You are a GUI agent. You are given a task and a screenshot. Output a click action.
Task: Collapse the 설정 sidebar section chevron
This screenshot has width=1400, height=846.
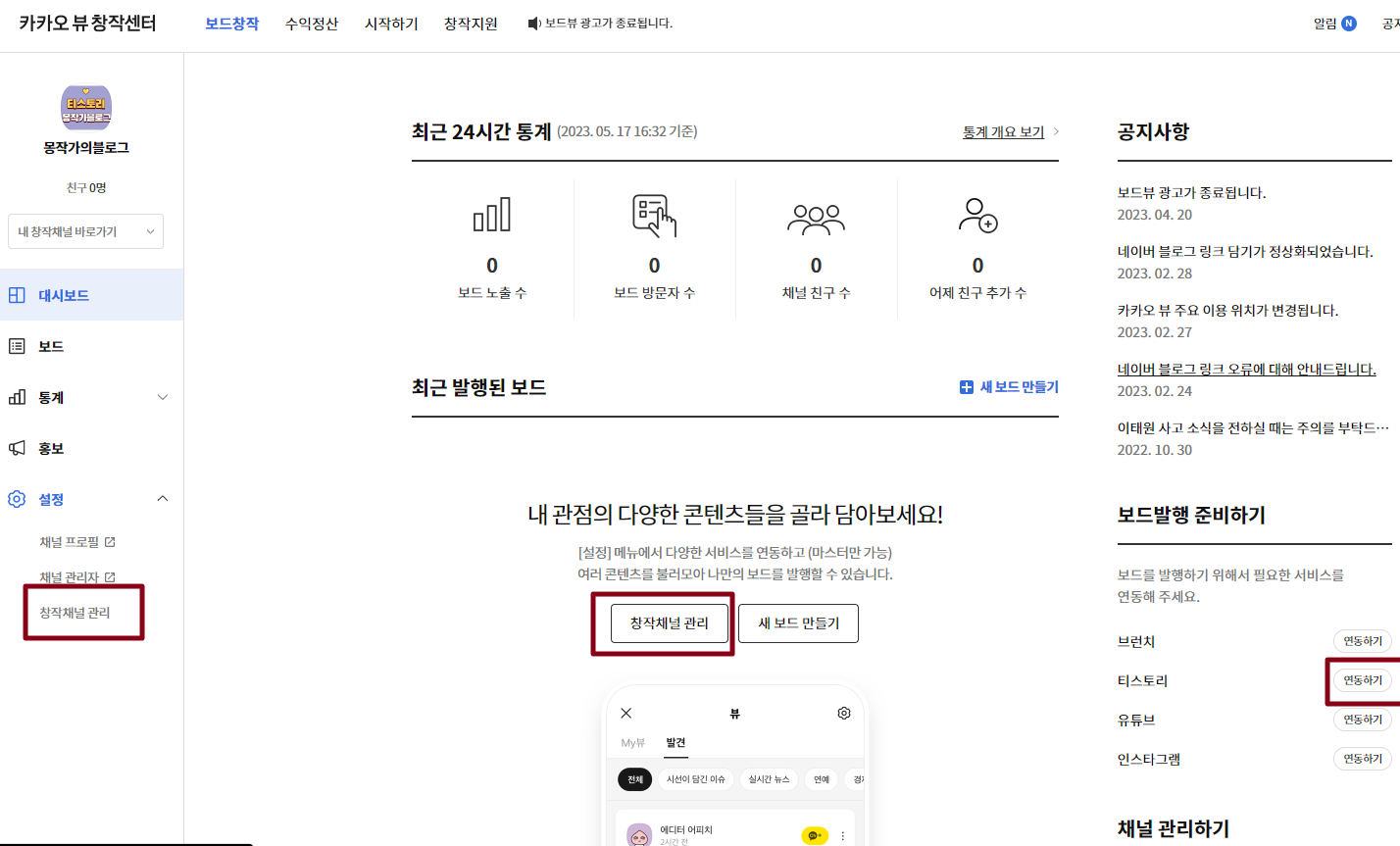pyautogui.click(x=163, y=499)
